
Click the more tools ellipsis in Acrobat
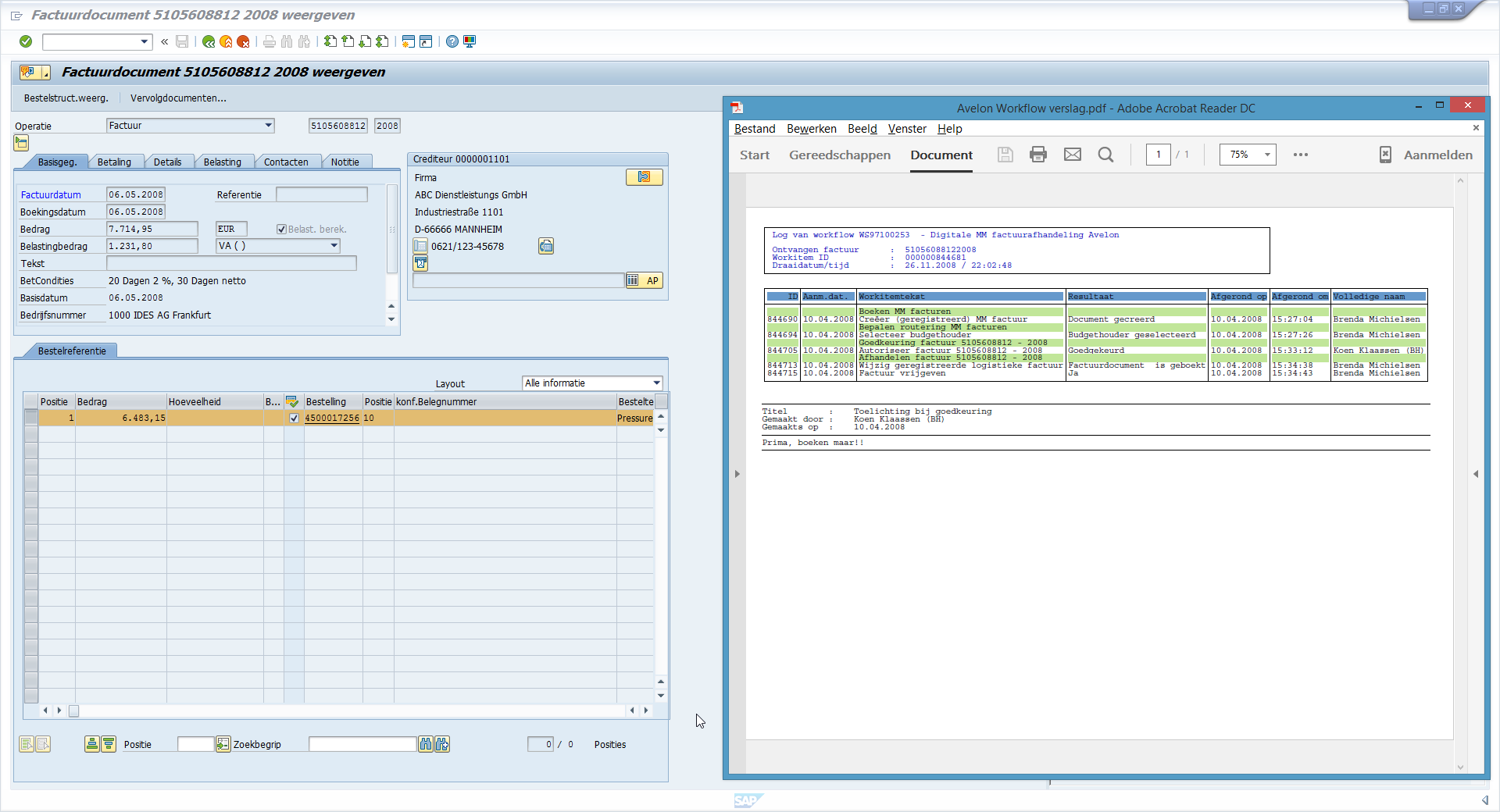coord(1301,155)
